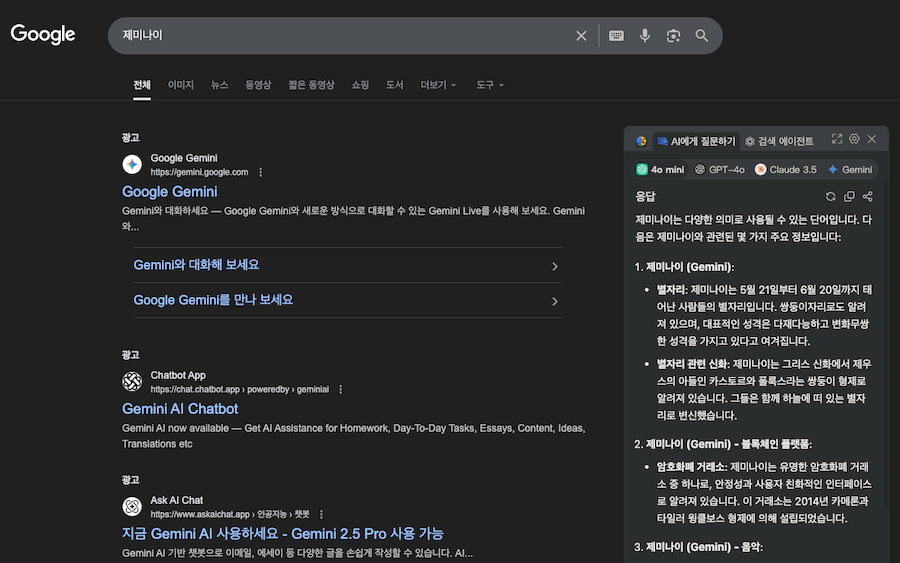Open the 'Gemini와 대화해 보세요' sitelink
This screenshot has height=563, width=900.
pos(196,265)
